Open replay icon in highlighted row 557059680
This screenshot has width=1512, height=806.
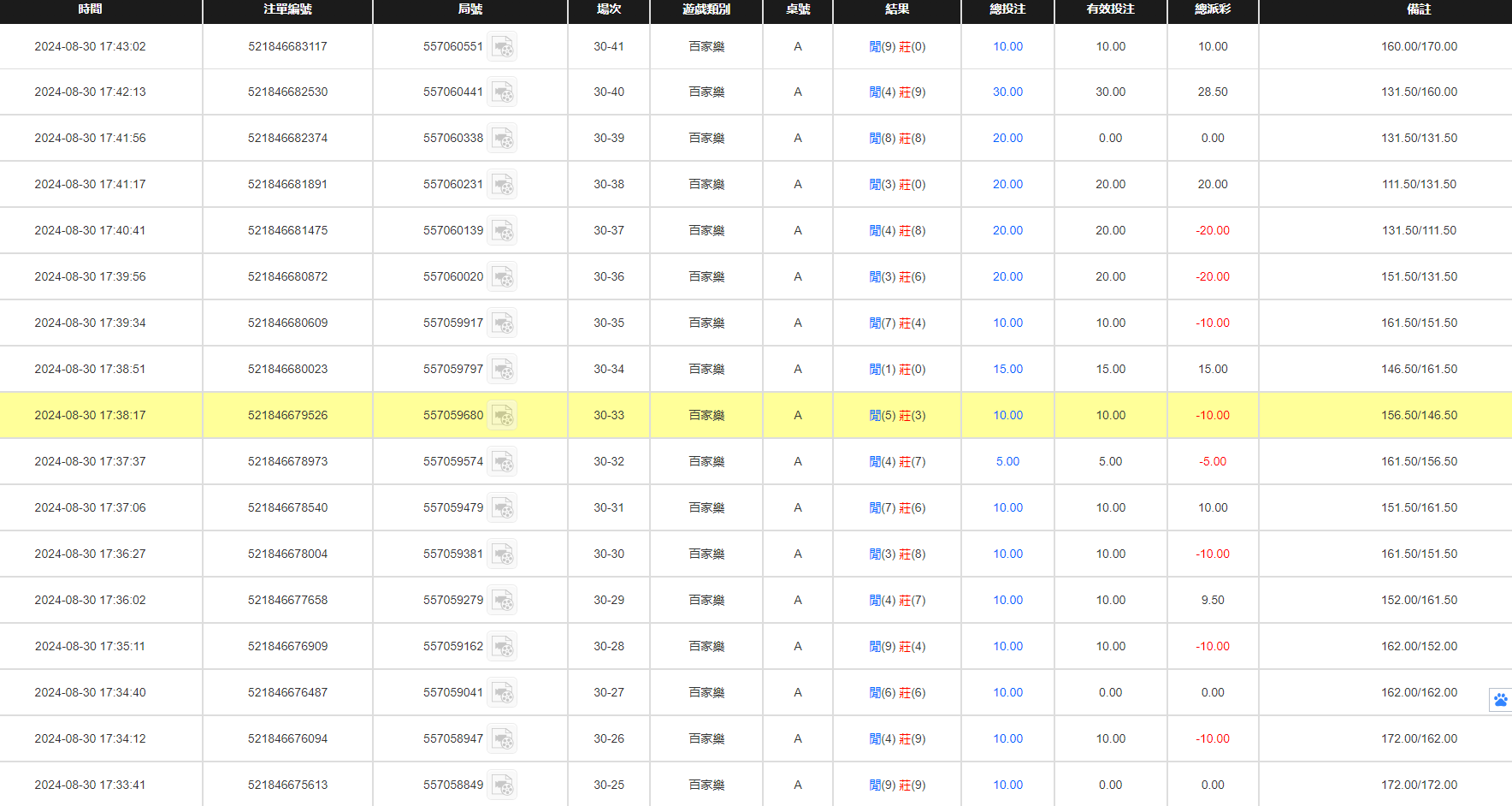pos(502,416)
